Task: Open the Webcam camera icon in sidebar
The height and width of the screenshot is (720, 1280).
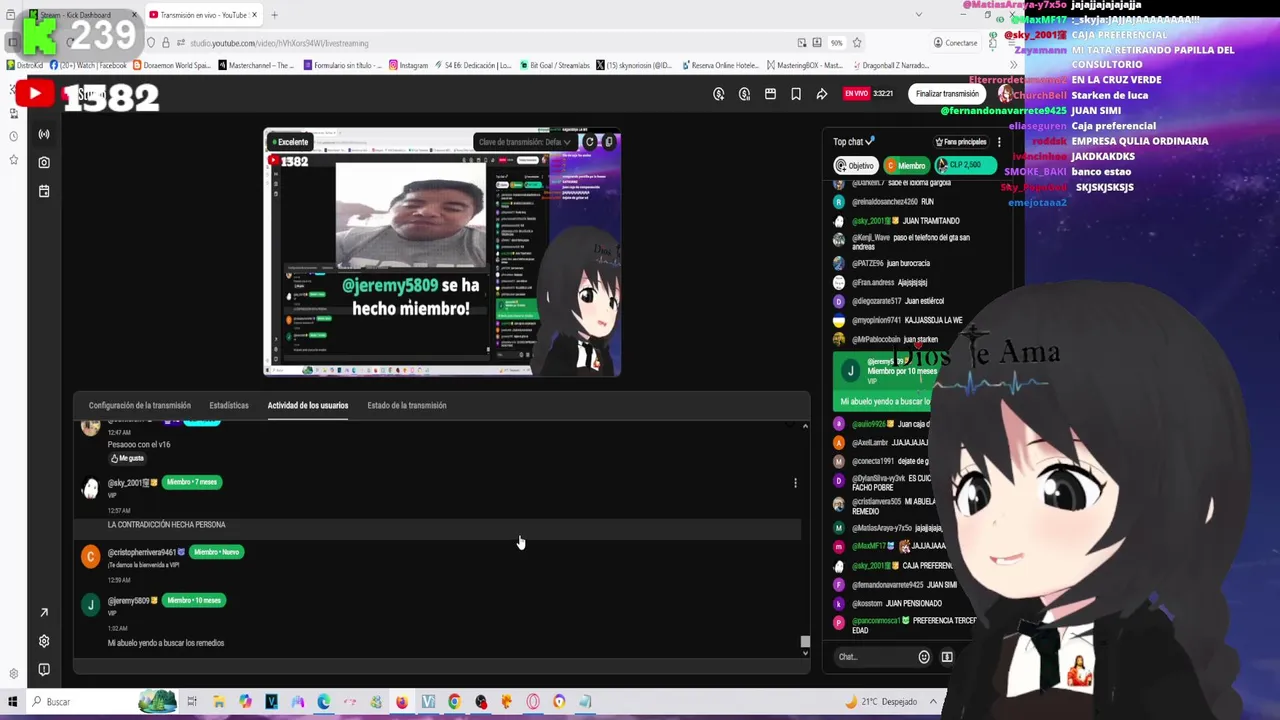Action: point(44,162)
